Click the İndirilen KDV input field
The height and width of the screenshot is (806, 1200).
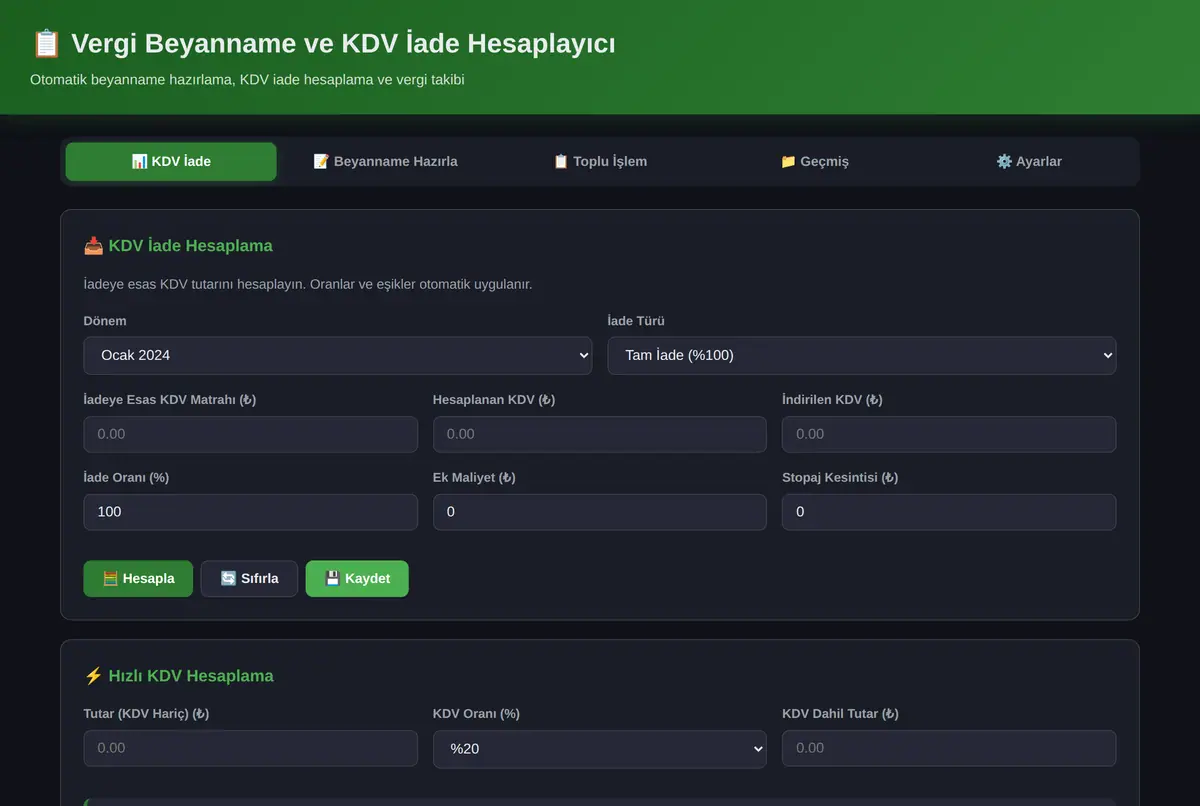(949, 434)
